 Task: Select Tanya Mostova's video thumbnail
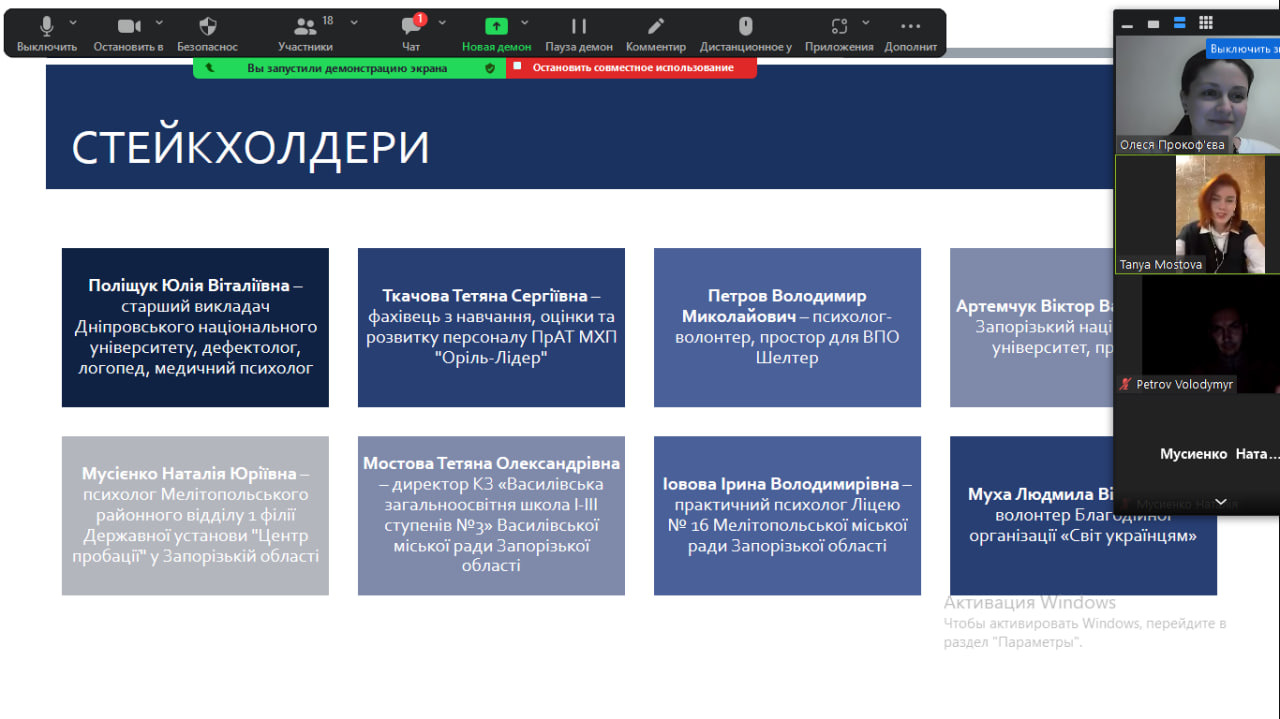(1197, 214)
